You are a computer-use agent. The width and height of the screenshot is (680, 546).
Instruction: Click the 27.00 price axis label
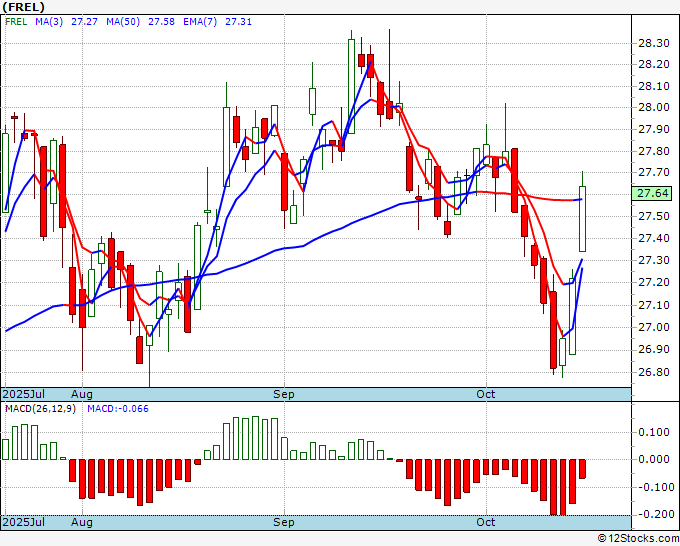[653, 327]
